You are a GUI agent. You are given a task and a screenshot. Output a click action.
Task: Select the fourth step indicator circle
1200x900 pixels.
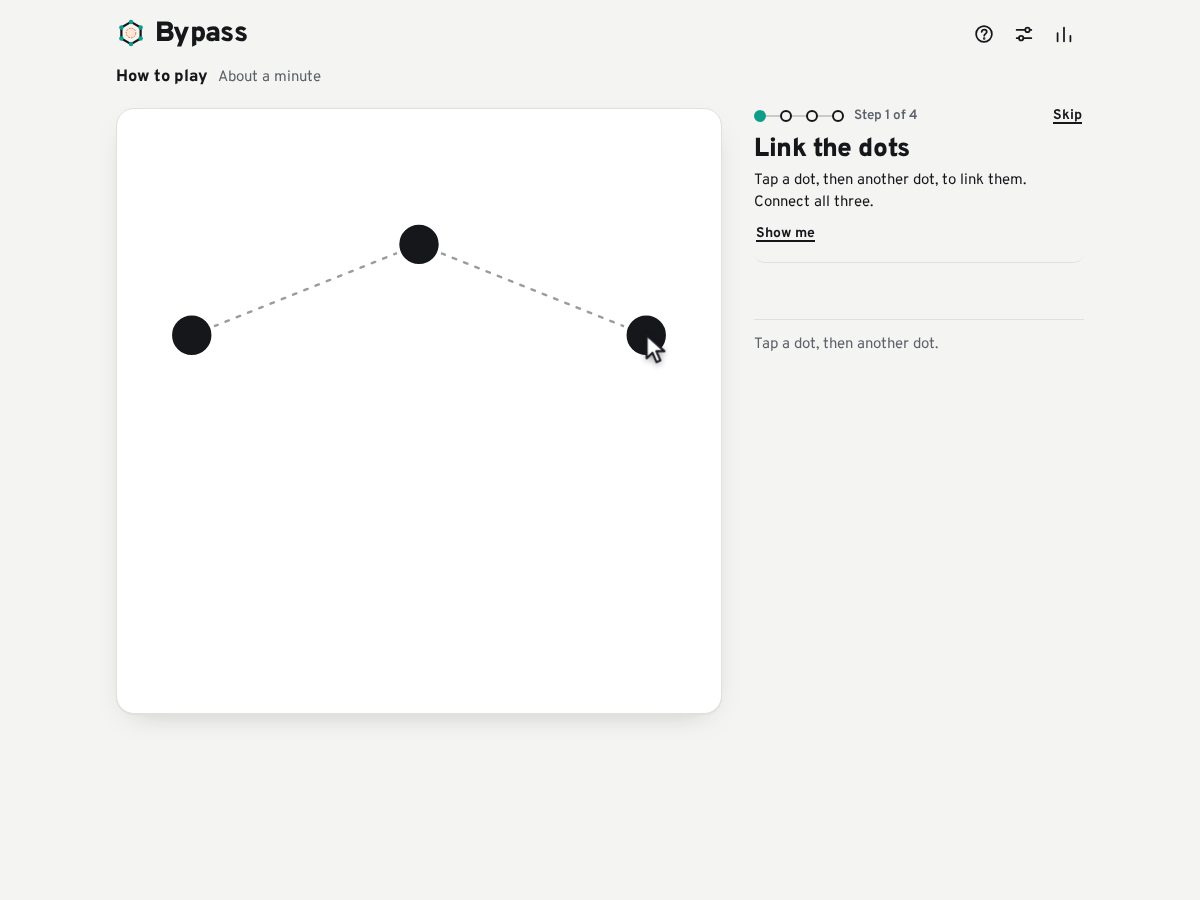click(838, 116)
